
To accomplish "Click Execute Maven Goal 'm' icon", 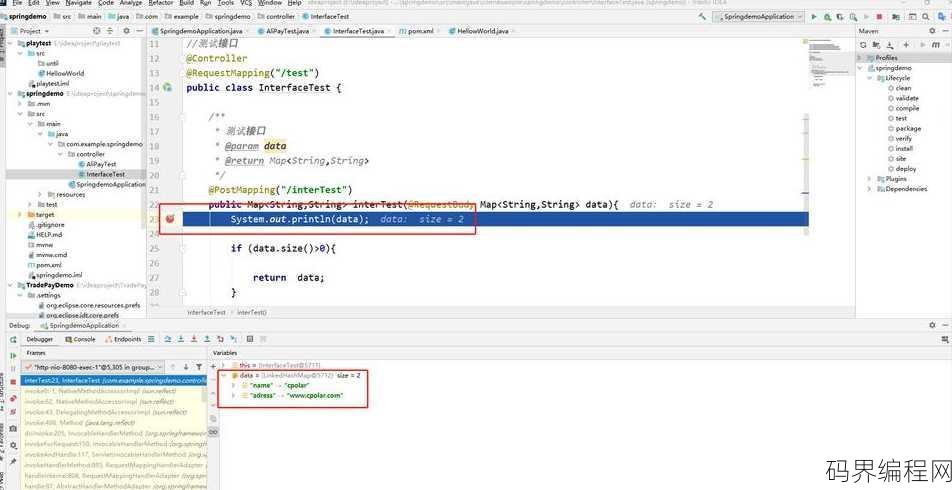I will pos(936,45).
